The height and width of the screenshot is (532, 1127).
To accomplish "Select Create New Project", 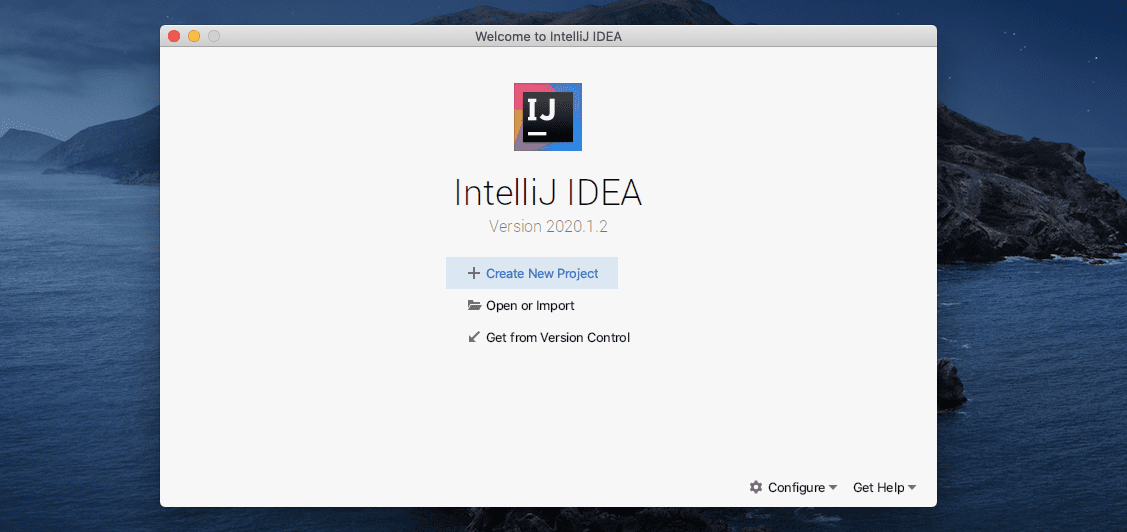I will [x=532, y=273].
